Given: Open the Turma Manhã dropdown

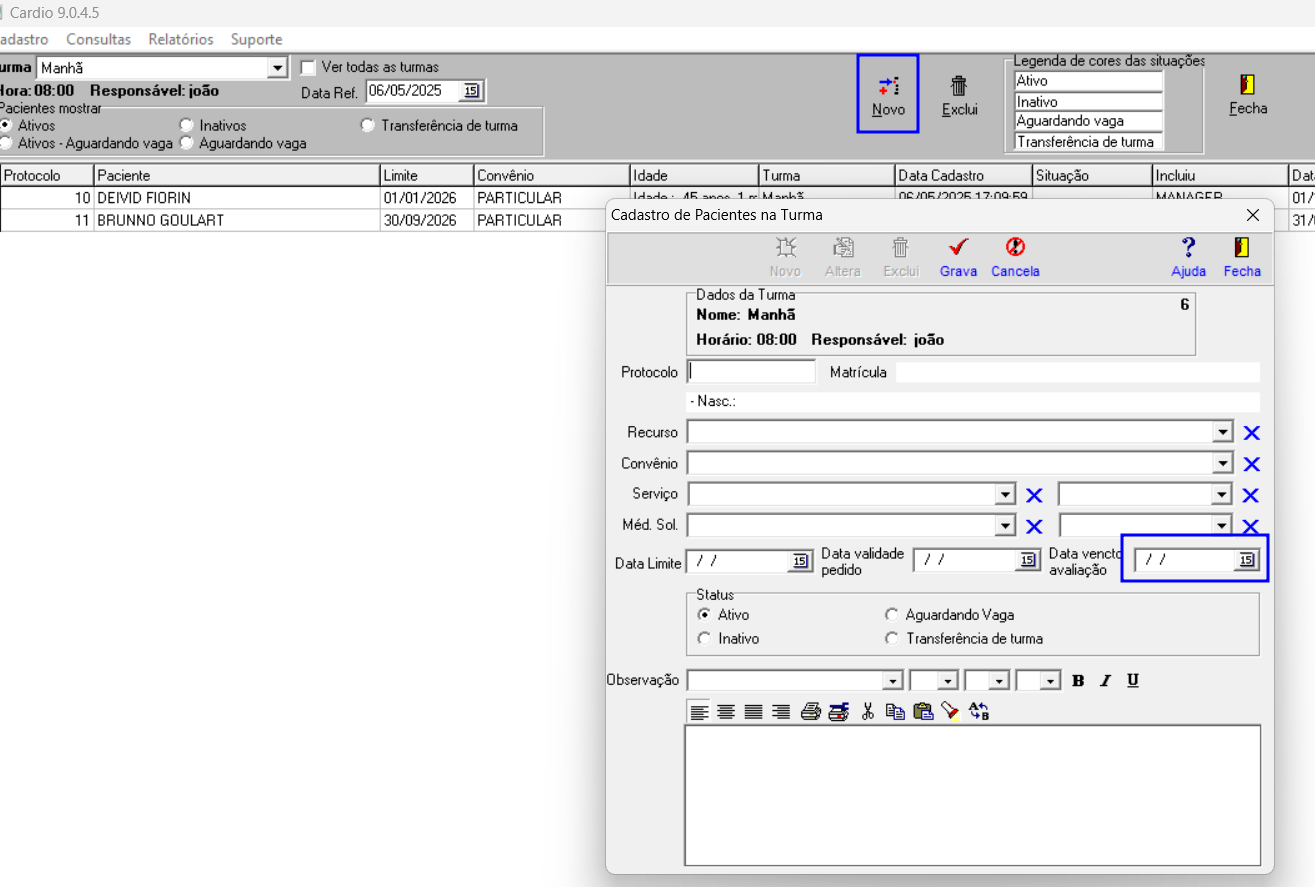Looking at the screenshot, I should [x=277, y=68].
